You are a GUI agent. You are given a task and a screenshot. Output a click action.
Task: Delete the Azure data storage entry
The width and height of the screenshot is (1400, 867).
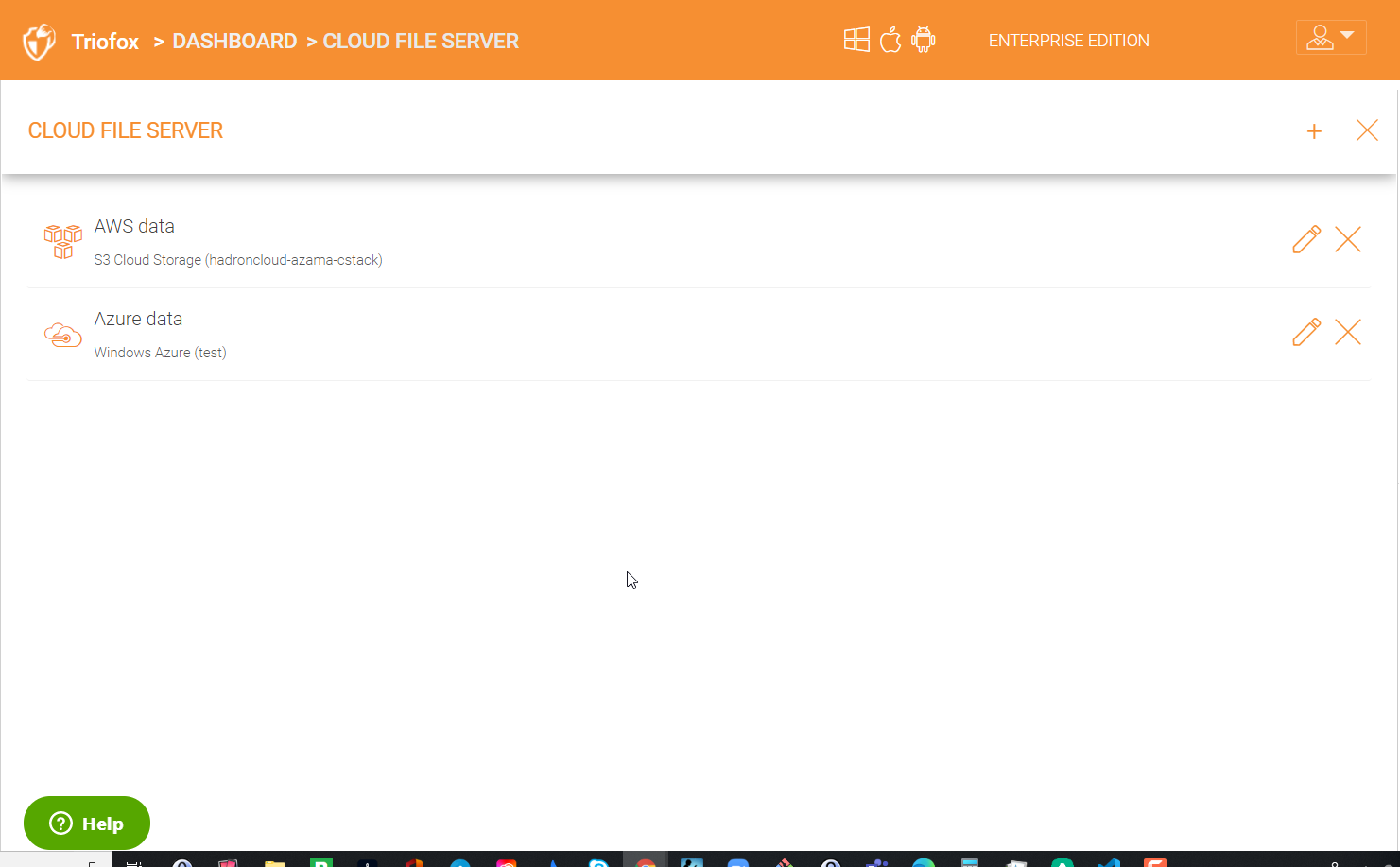point(1348,332)
